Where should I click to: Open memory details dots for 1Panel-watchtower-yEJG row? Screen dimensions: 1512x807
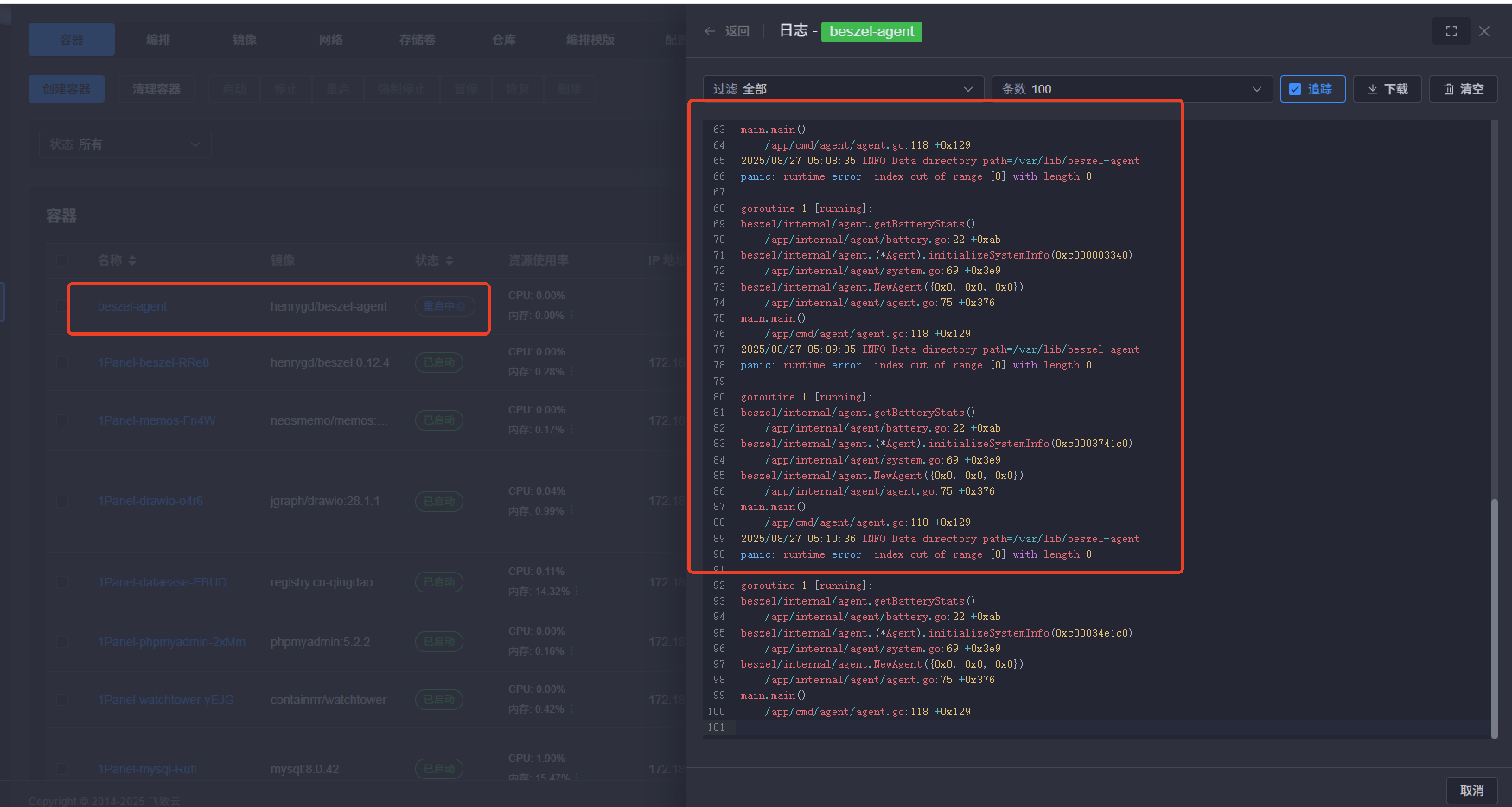tap(571, 709)
